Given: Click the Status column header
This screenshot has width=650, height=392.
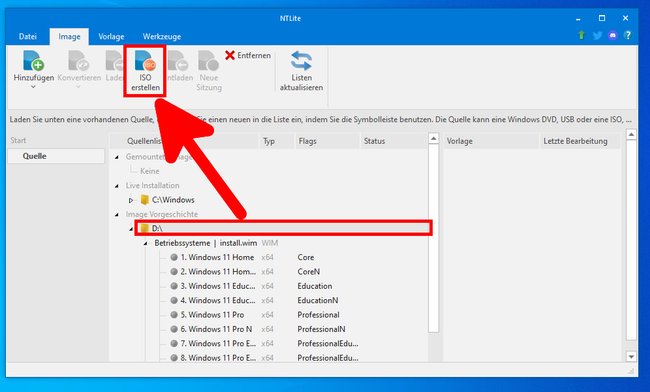Looking at the screenshot, I should [394, 141].
